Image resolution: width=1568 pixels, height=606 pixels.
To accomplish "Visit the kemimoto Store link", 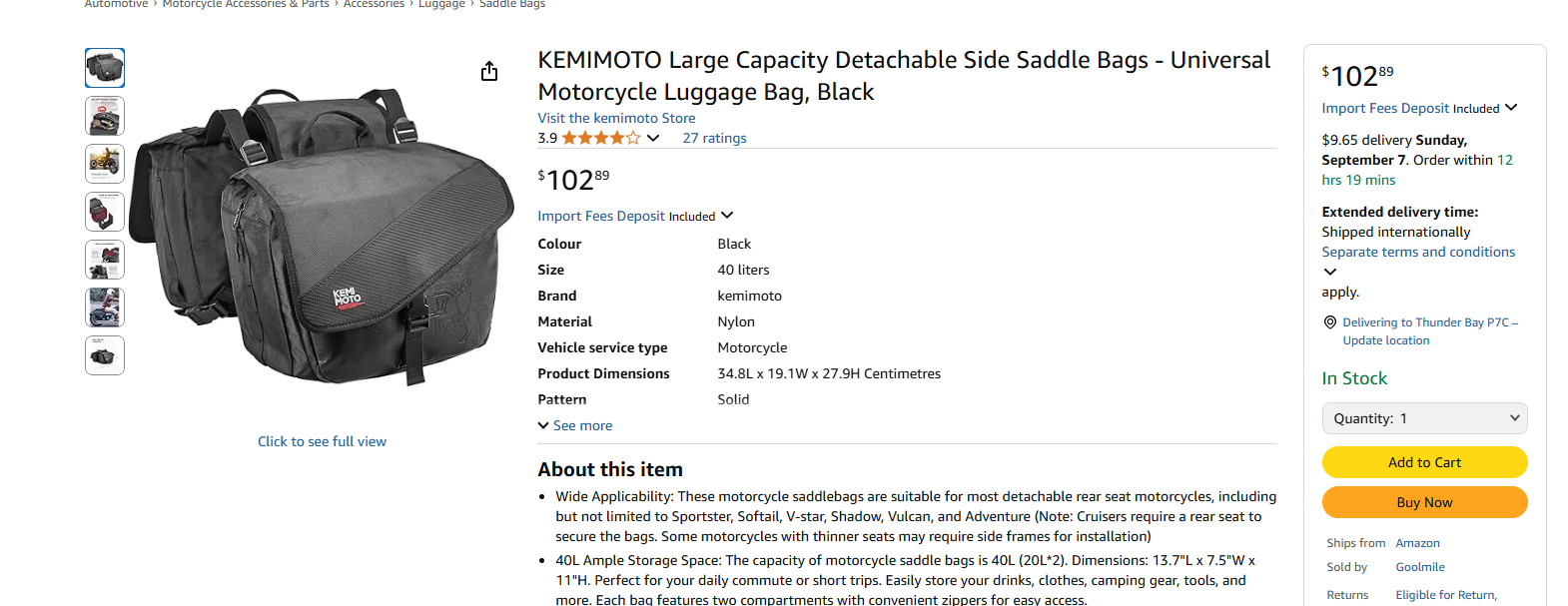I will tap(616, 118).
